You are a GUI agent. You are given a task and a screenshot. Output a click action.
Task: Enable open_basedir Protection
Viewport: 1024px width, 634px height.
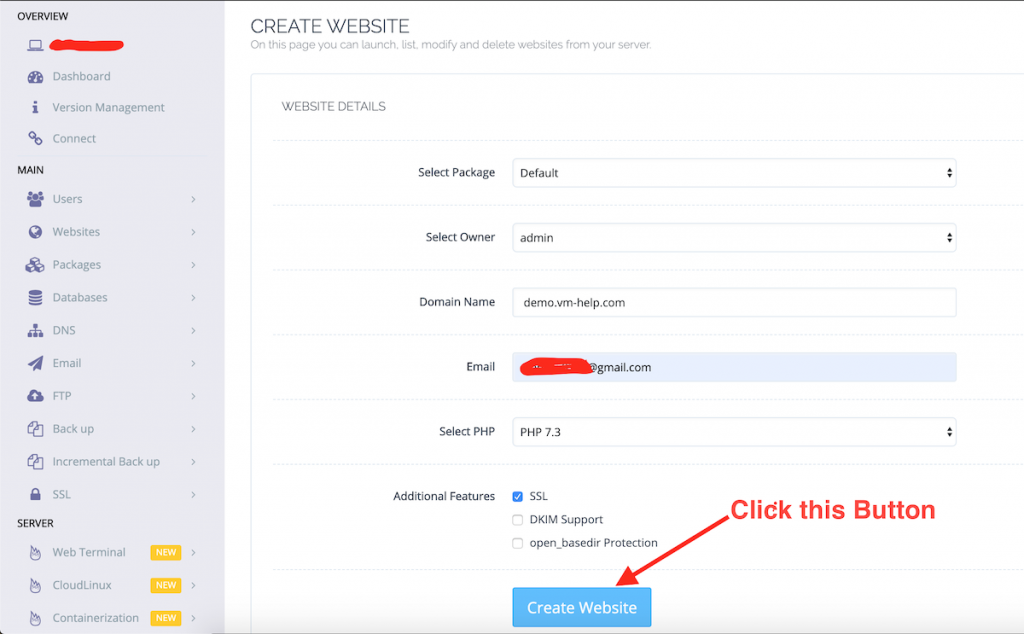tap(518, 543)
